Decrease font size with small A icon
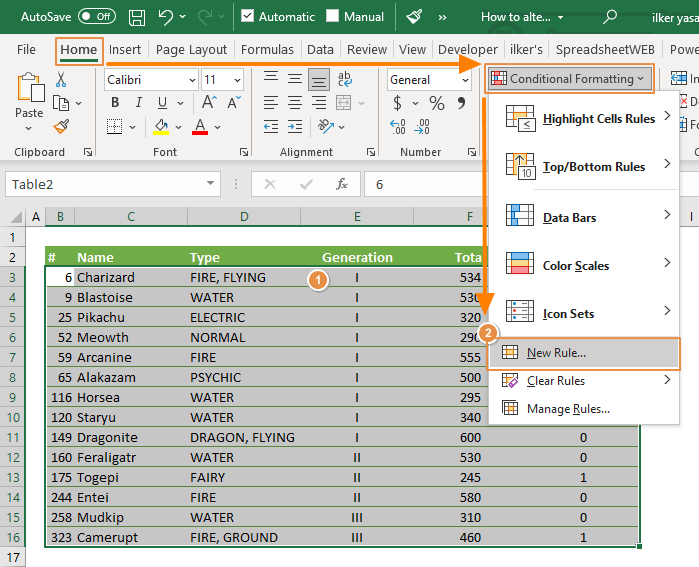 (234, 103)
